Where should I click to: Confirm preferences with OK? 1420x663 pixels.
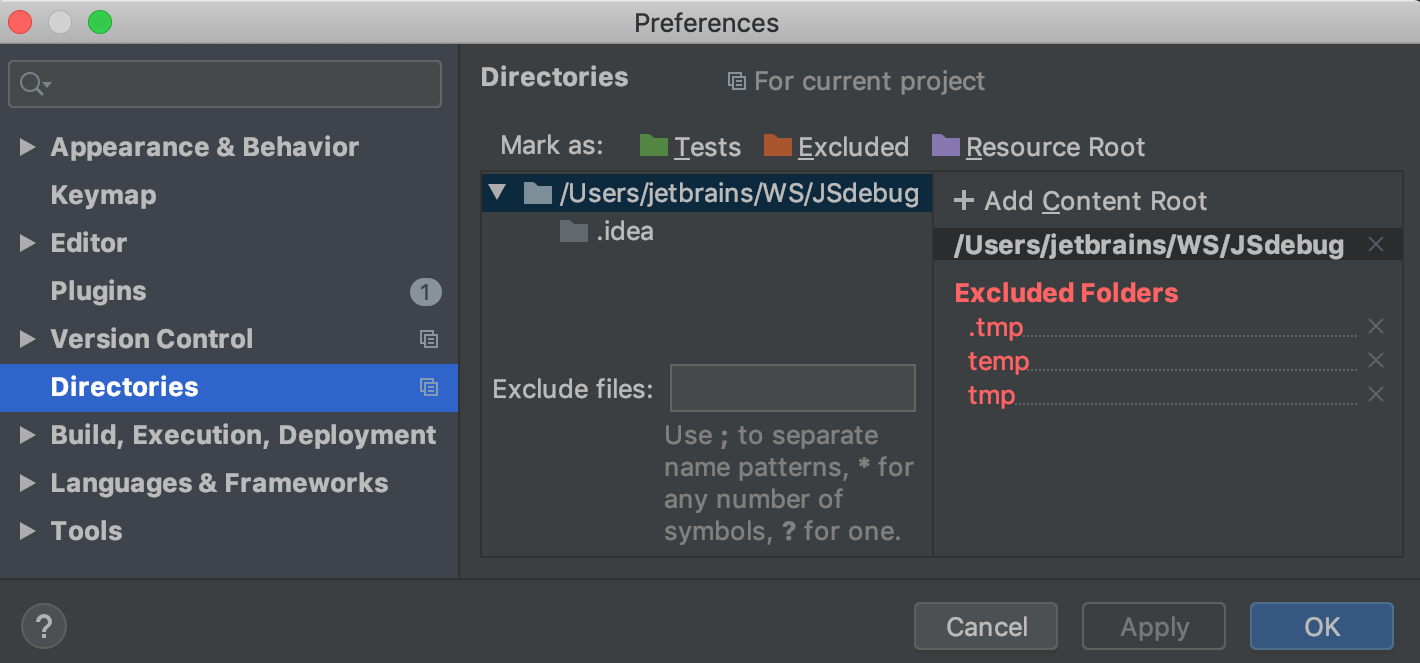1321,627
